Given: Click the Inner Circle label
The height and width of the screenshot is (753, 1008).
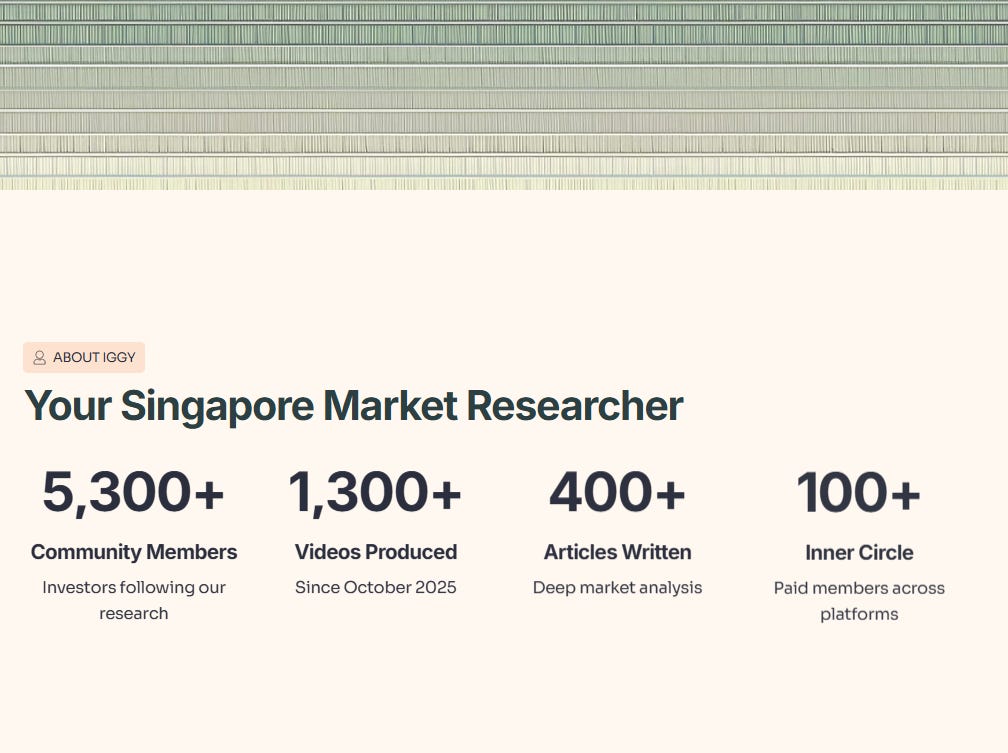Looking at the screenshot, I should pos(859,552).
